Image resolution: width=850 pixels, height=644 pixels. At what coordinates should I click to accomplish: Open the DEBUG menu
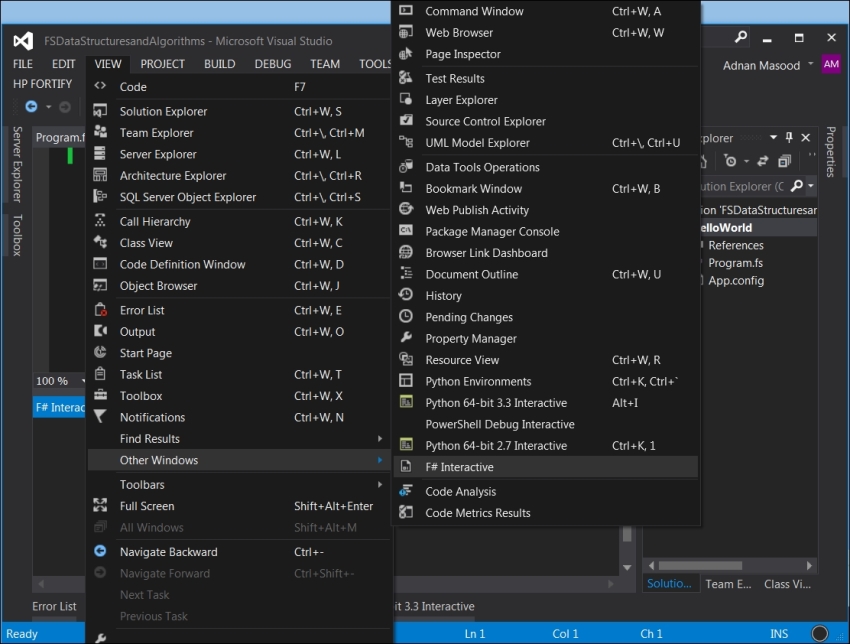(273, 64)
